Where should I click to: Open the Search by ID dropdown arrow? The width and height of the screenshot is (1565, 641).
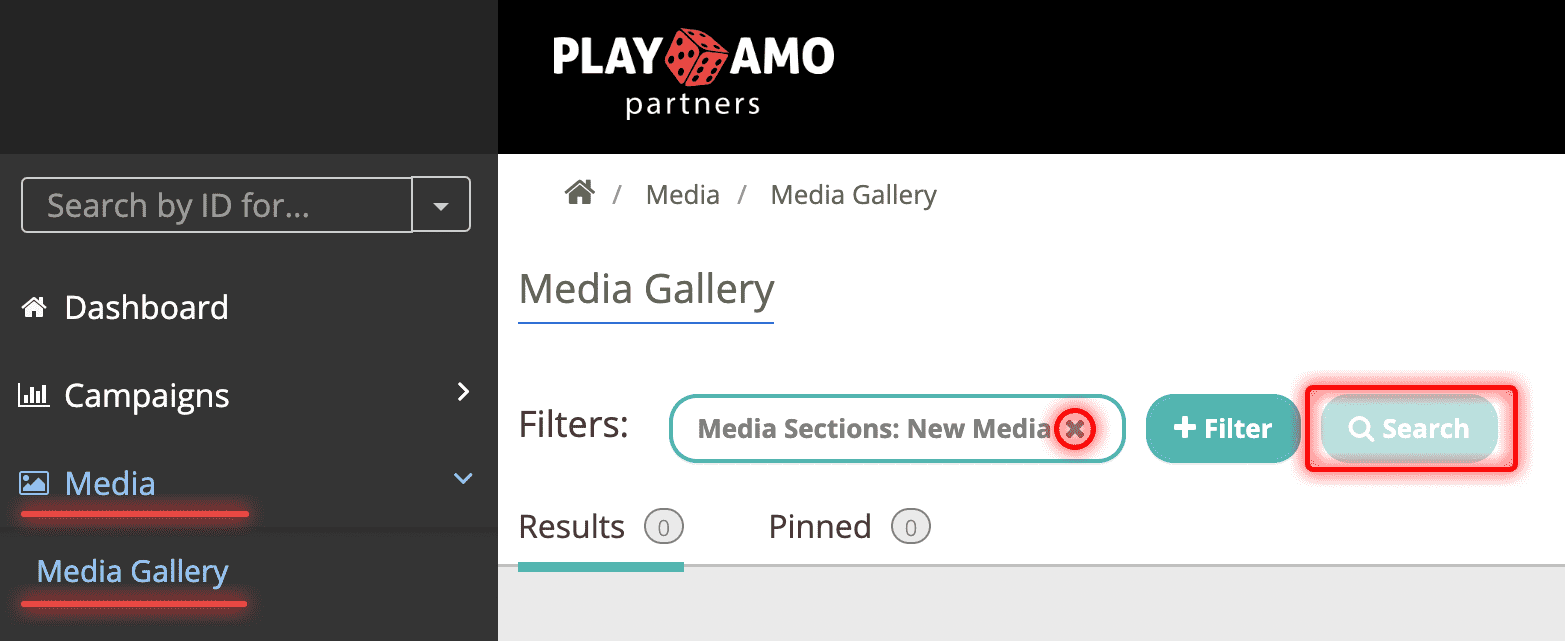(x=441, y=205)
